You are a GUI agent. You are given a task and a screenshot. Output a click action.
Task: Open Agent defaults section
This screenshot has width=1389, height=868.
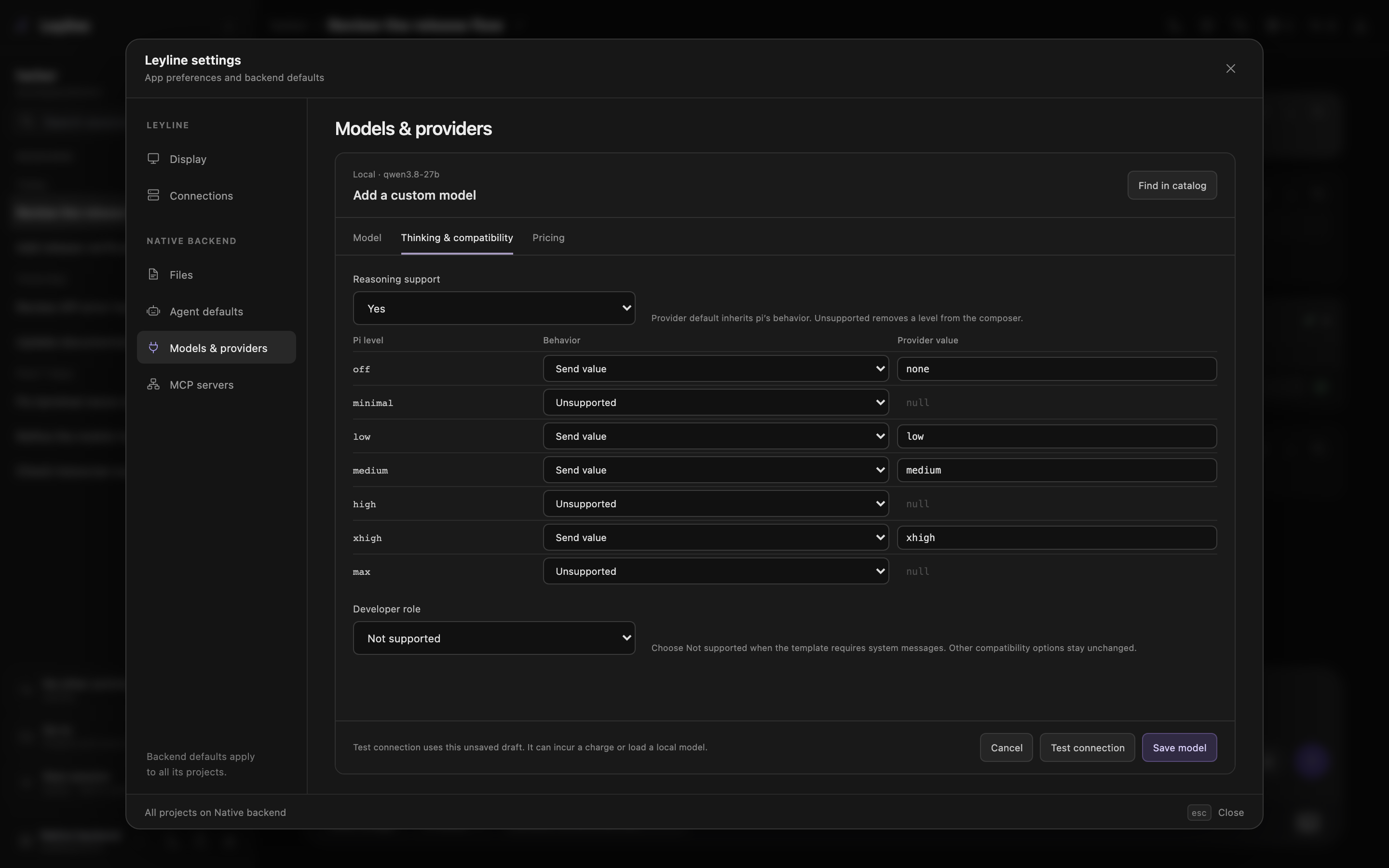click(217, 312)
